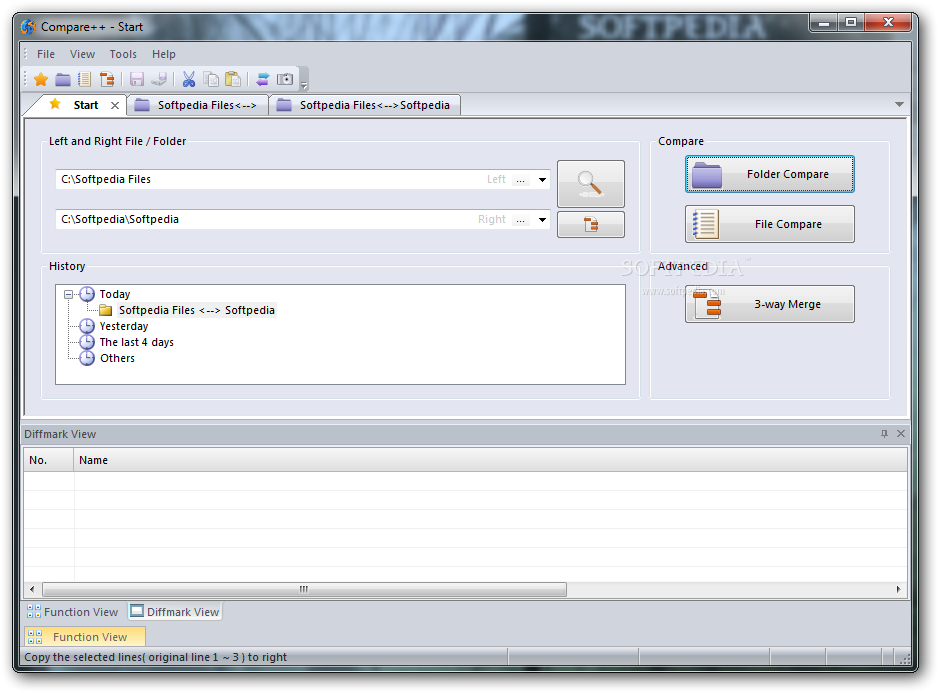939x693 pixels.
Task: Switch to the Diffmark View panel tab
Action: click(x=175, y=612)
